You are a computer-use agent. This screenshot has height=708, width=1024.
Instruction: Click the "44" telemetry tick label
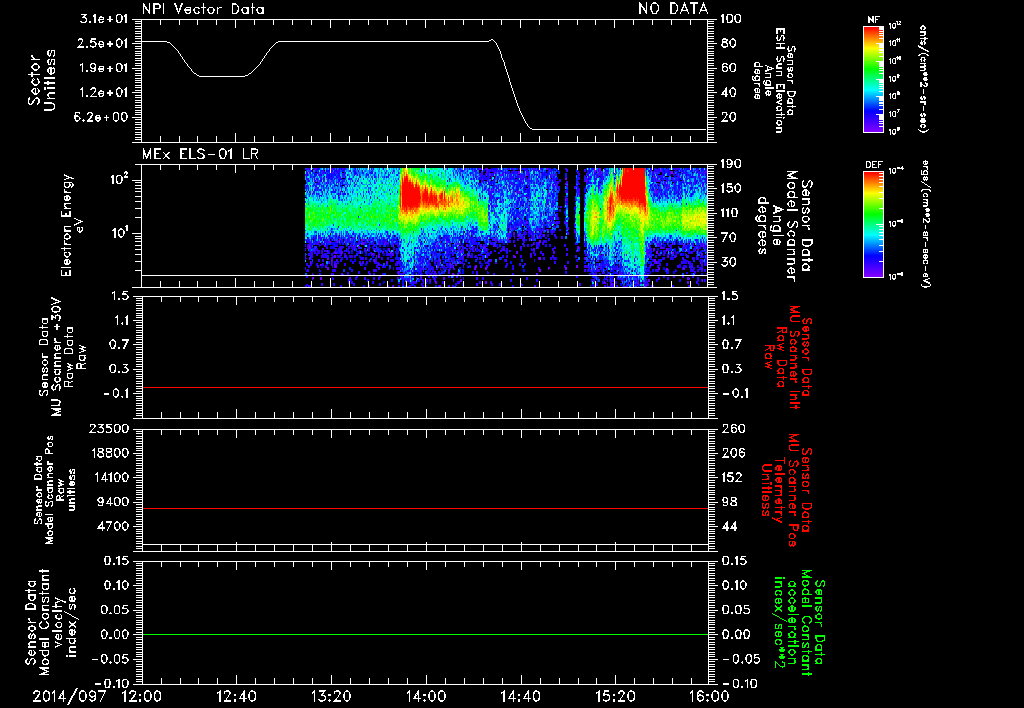tap(728, 526)
